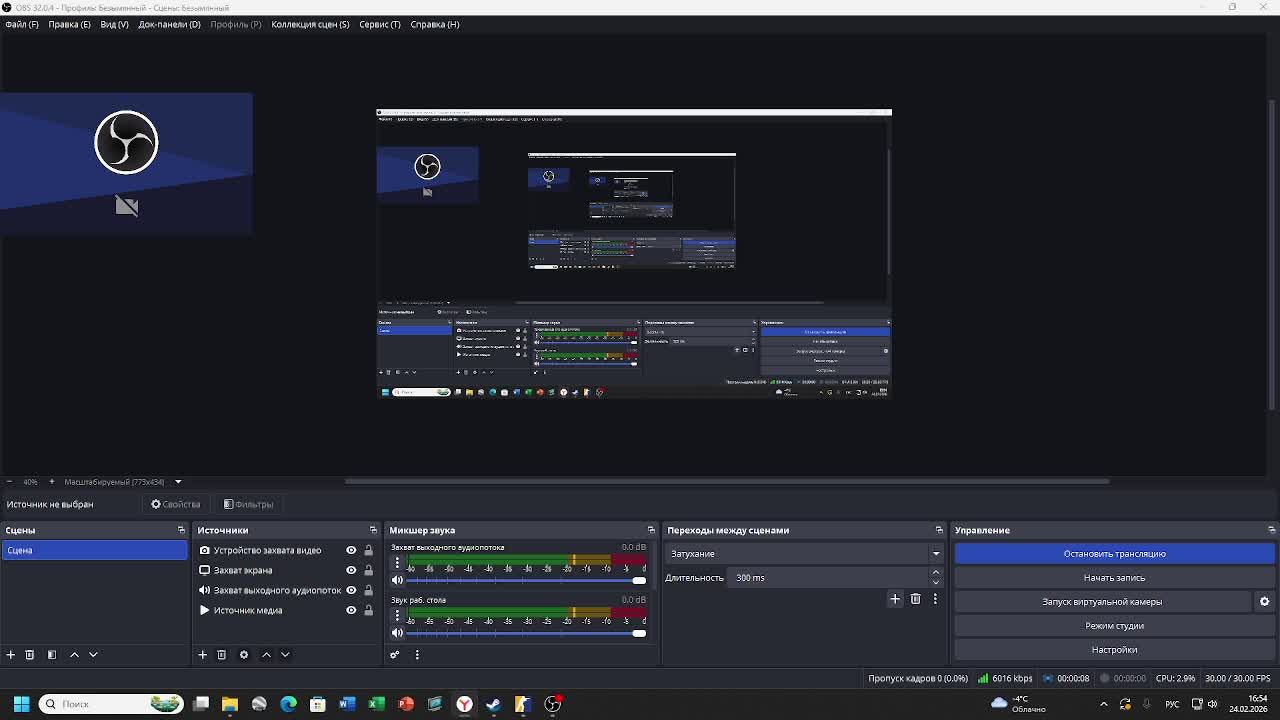Toggle lock on Захват выходного аудиопотока source

click(x=368, y=590)
